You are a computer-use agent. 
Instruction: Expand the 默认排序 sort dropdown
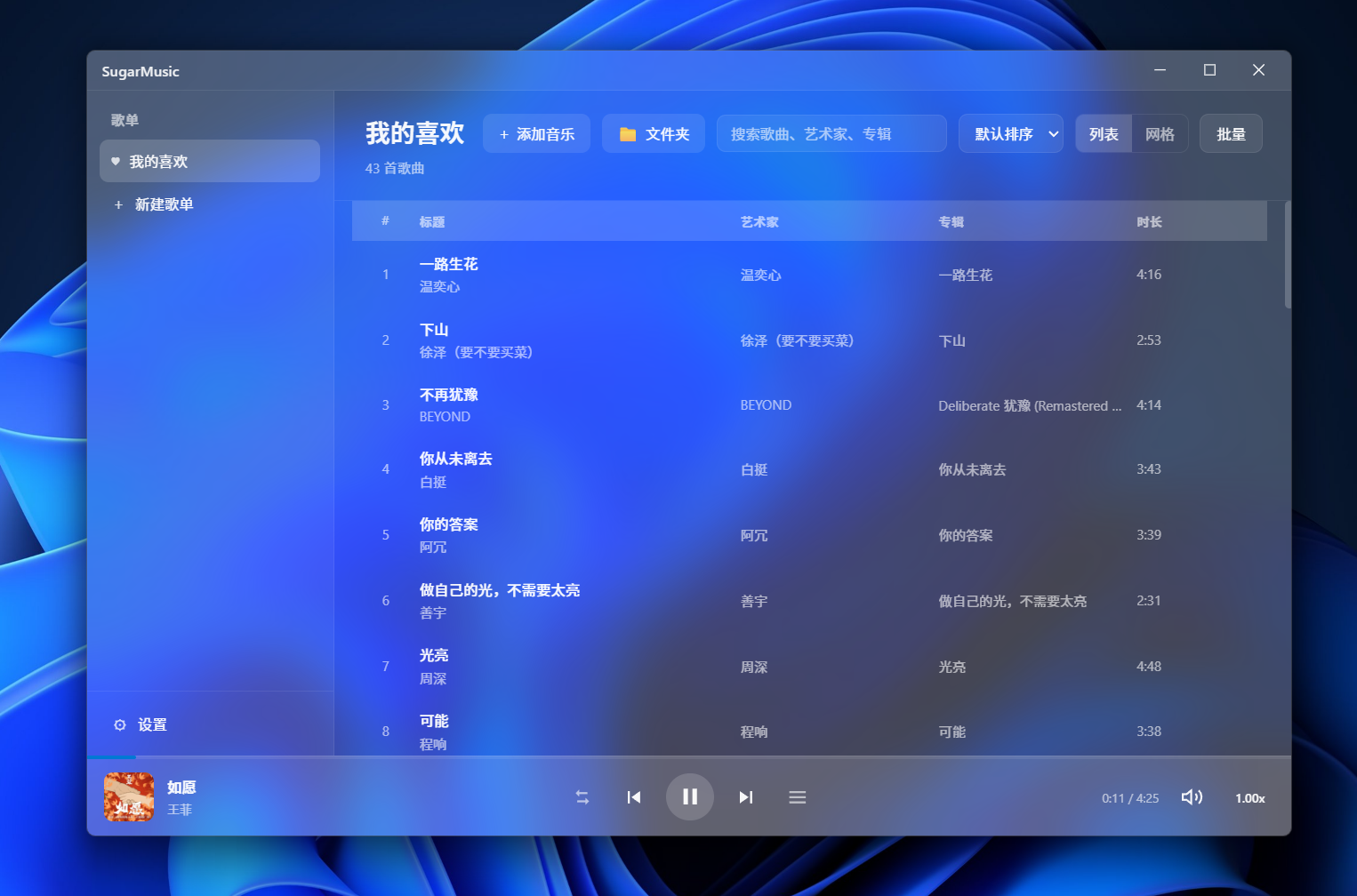click(1011, 133)
